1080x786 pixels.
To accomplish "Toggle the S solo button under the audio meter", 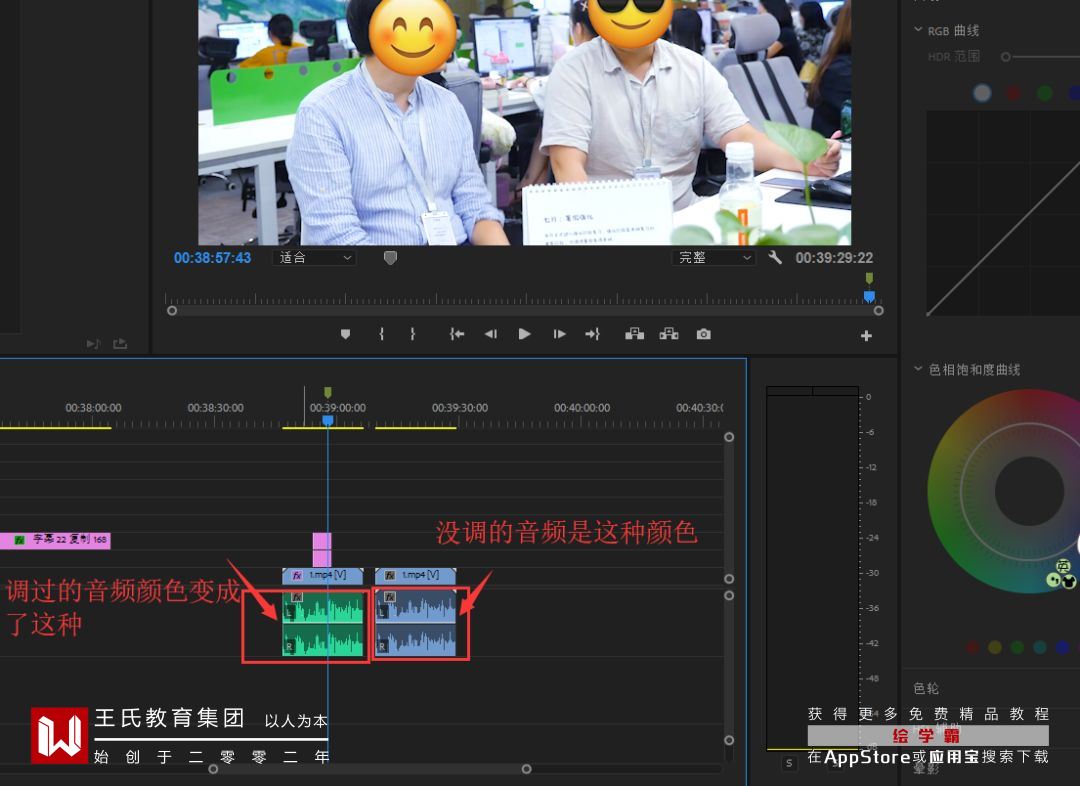I will (789, 763).
